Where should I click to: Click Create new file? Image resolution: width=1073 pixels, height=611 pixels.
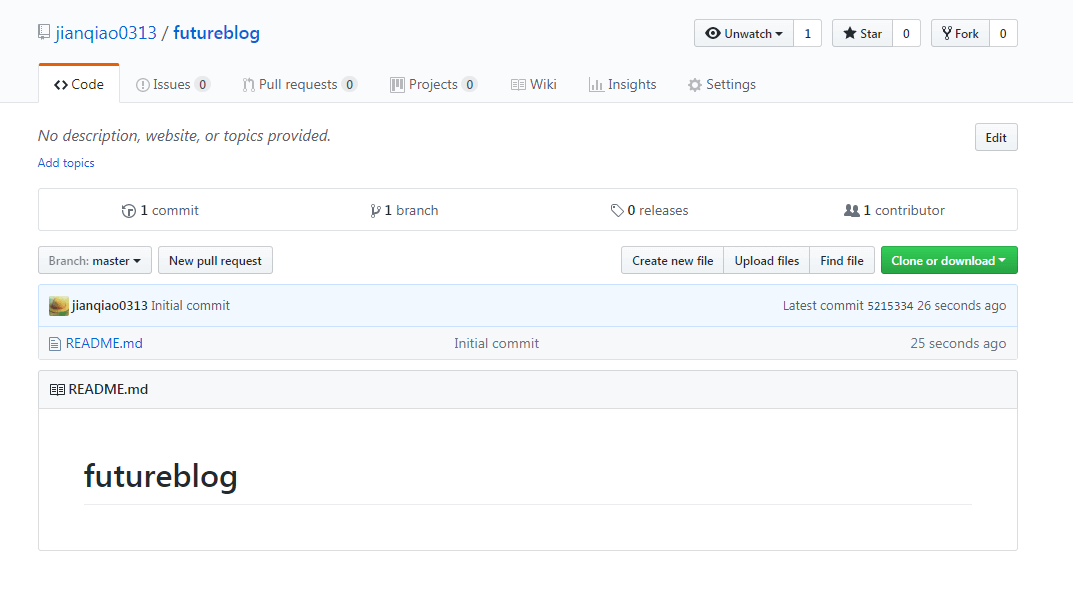[x=672, y=261]
